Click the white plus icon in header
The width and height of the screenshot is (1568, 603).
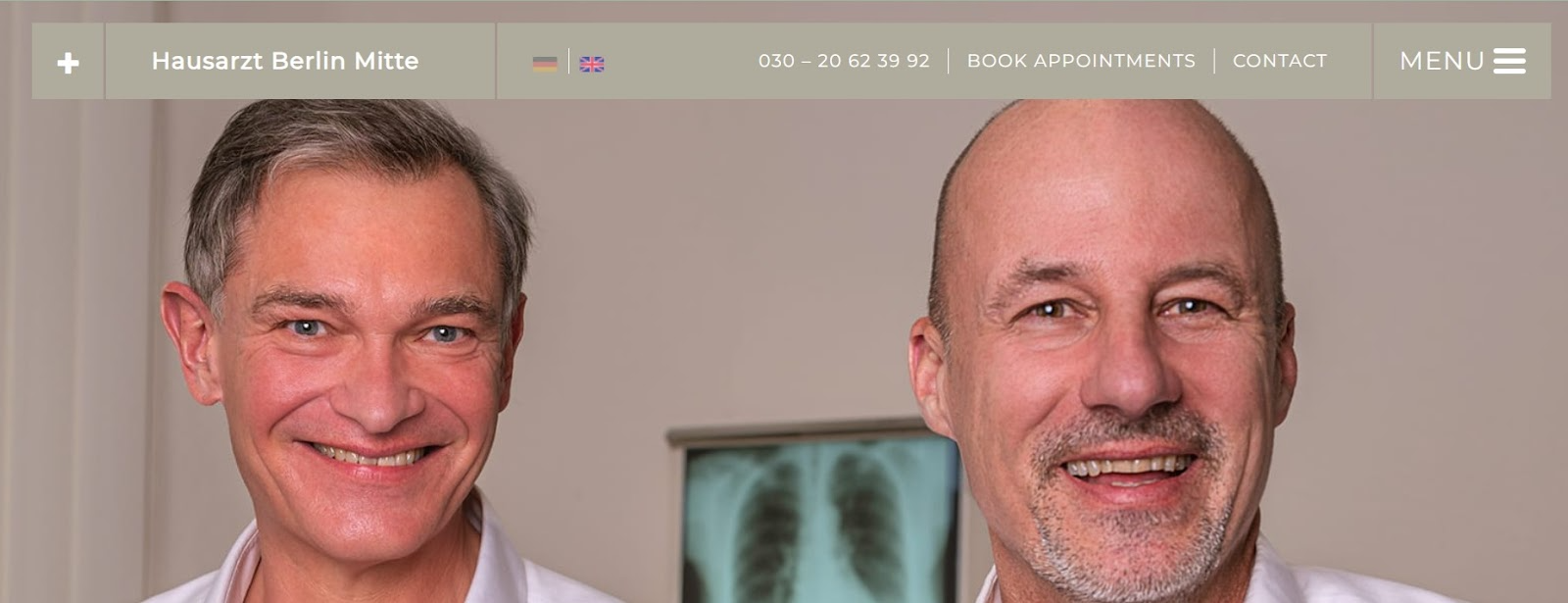(68, 64)
